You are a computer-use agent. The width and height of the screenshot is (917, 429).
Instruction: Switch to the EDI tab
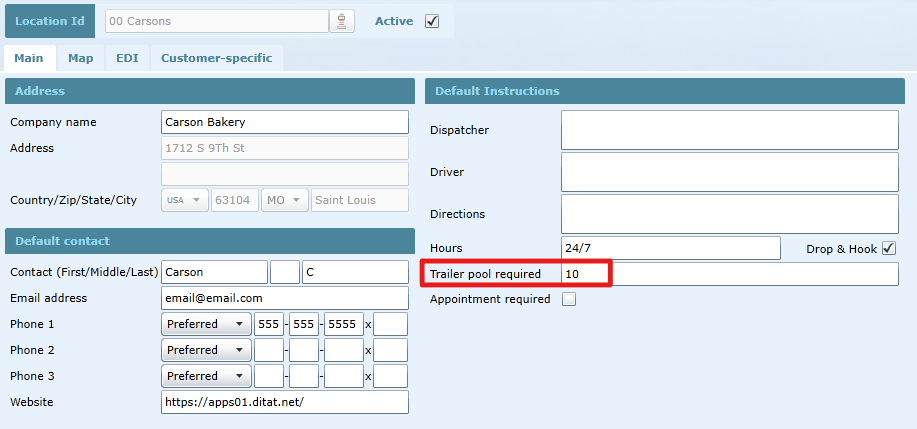pos(127,58)
